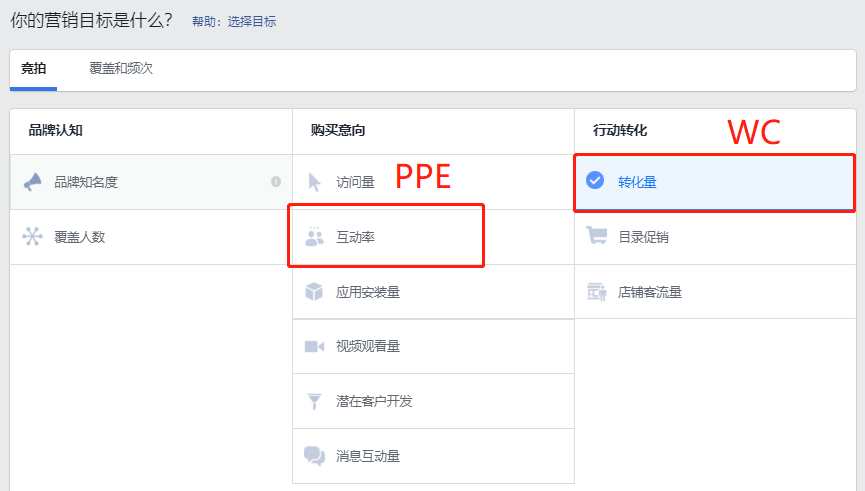Click the store icon for 店铺客流量
The width and height of the screenshot is (865, 491).
click(x=596, y=292)
